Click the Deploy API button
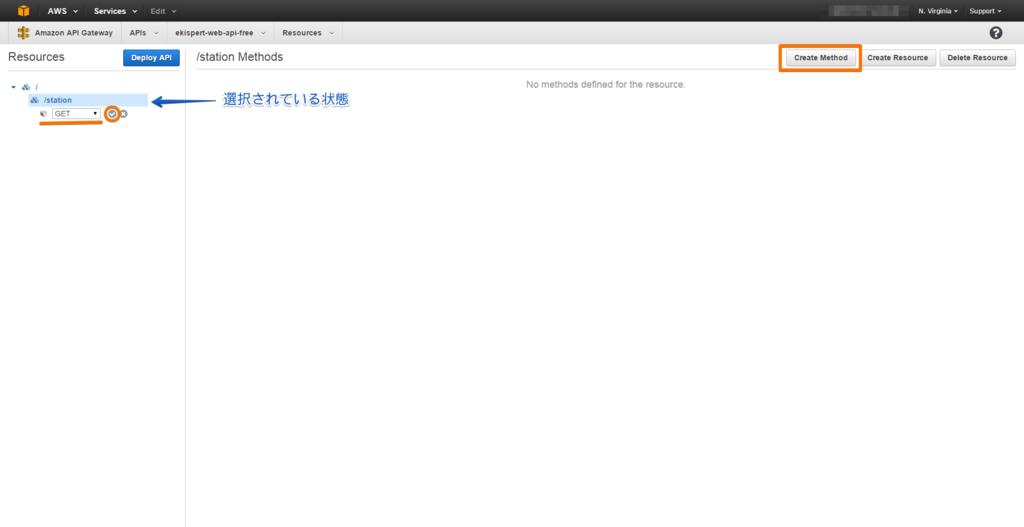 (x=151, y=57)
